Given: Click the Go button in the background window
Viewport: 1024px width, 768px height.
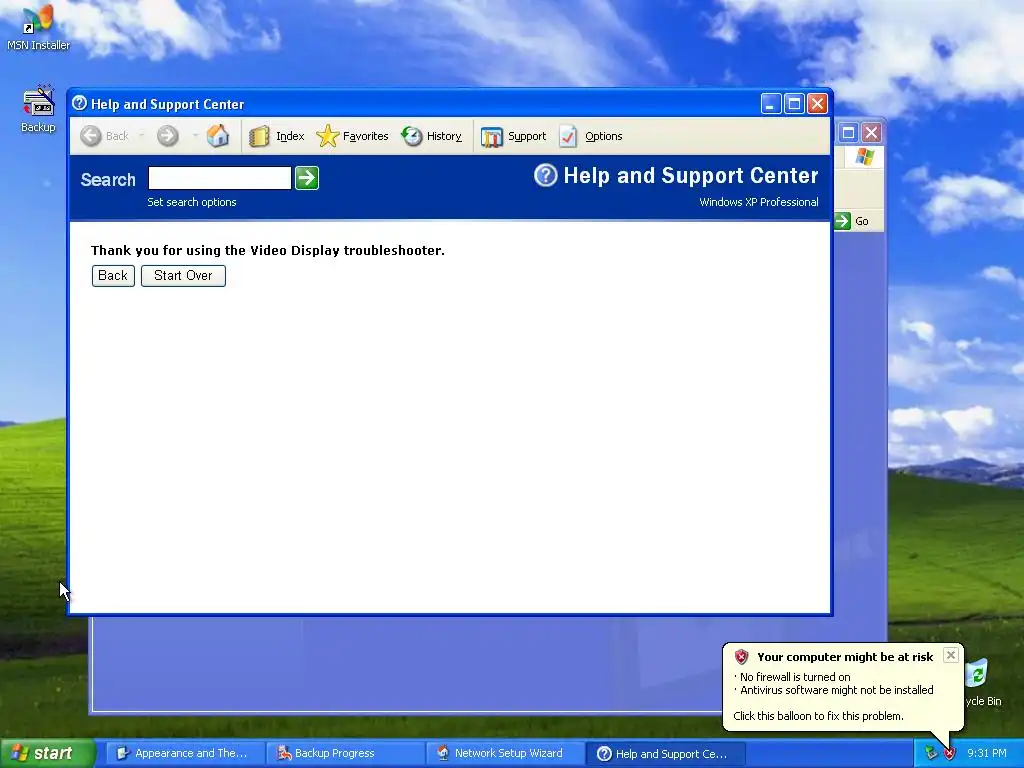Looking at the screenshot, I should click(x=852, y=221).
